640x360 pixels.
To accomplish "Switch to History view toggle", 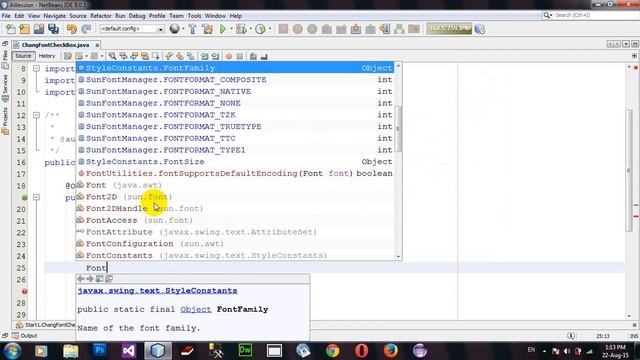I will pos(47,56).
